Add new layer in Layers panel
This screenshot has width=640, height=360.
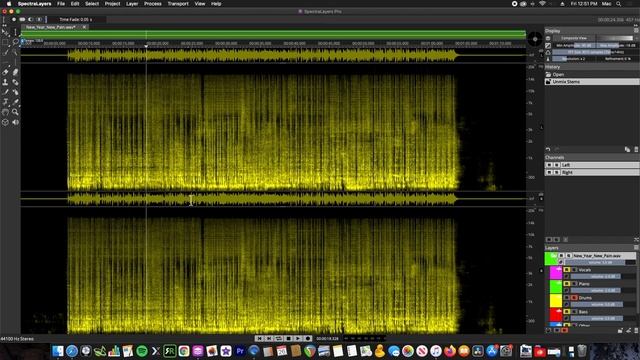[x=620, y=330]
